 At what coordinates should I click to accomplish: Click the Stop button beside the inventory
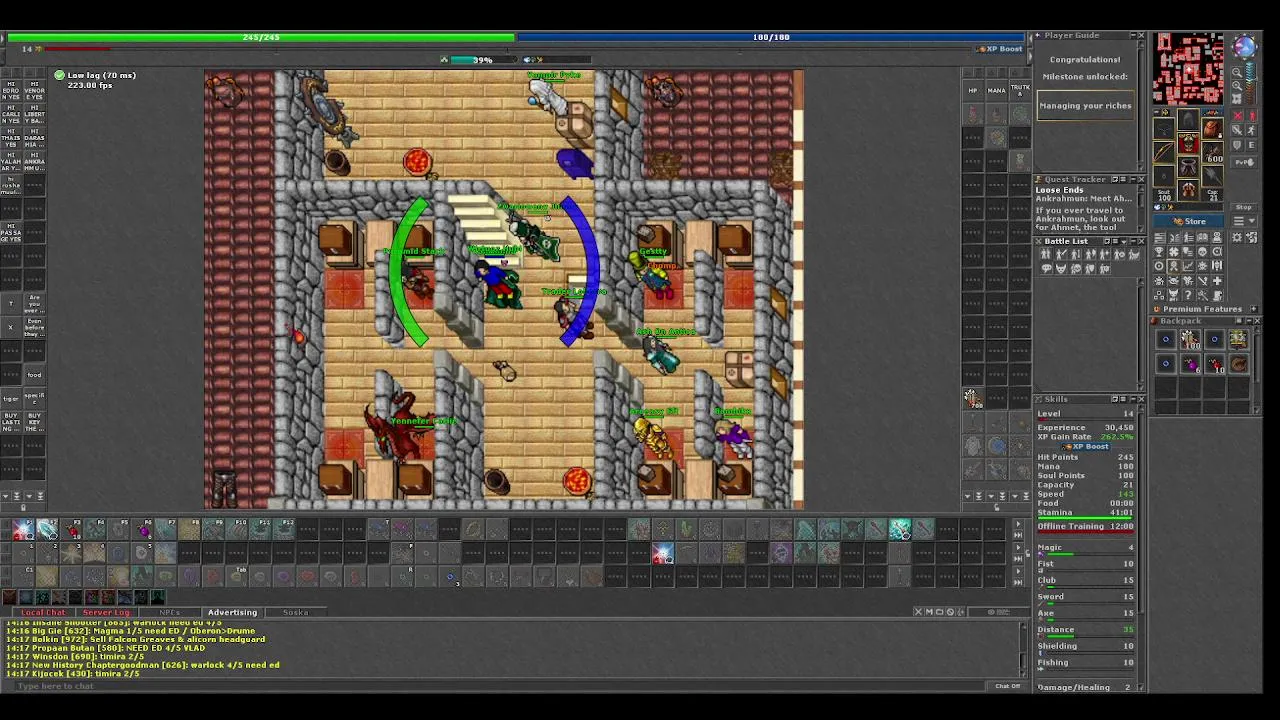[1243, 207]
